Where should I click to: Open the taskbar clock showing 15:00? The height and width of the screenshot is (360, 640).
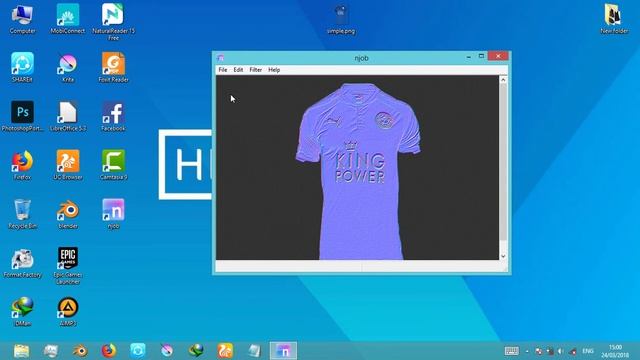coord(615,351)
